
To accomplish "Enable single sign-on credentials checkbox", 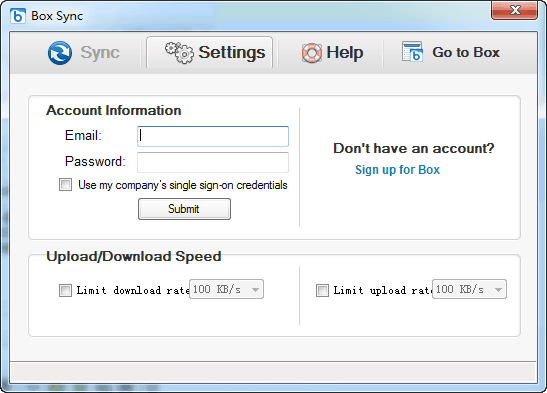I will point(65,184).
